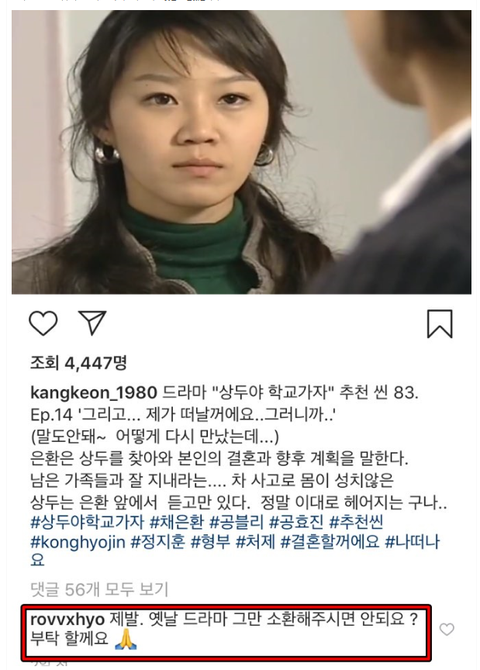Open hashtag #konghyojin

(x=78, y=542)
